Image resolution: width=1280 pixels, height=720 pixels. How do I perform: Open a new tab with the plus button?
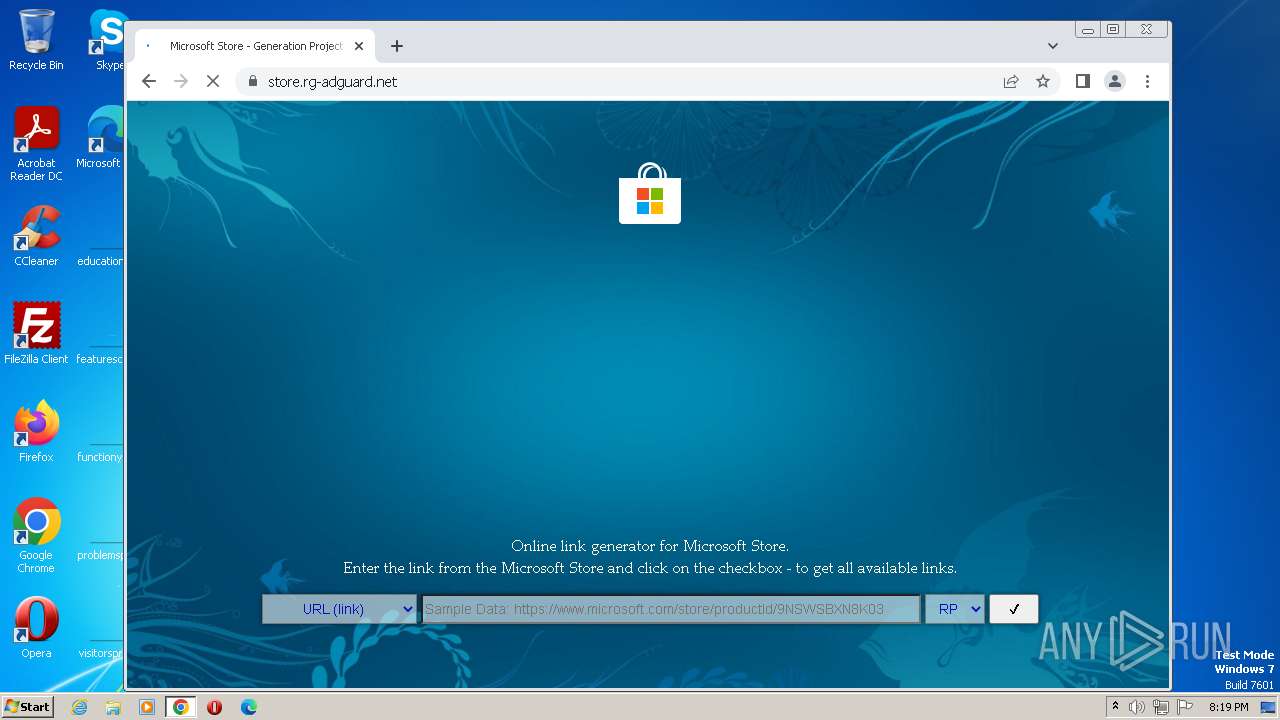397,46
